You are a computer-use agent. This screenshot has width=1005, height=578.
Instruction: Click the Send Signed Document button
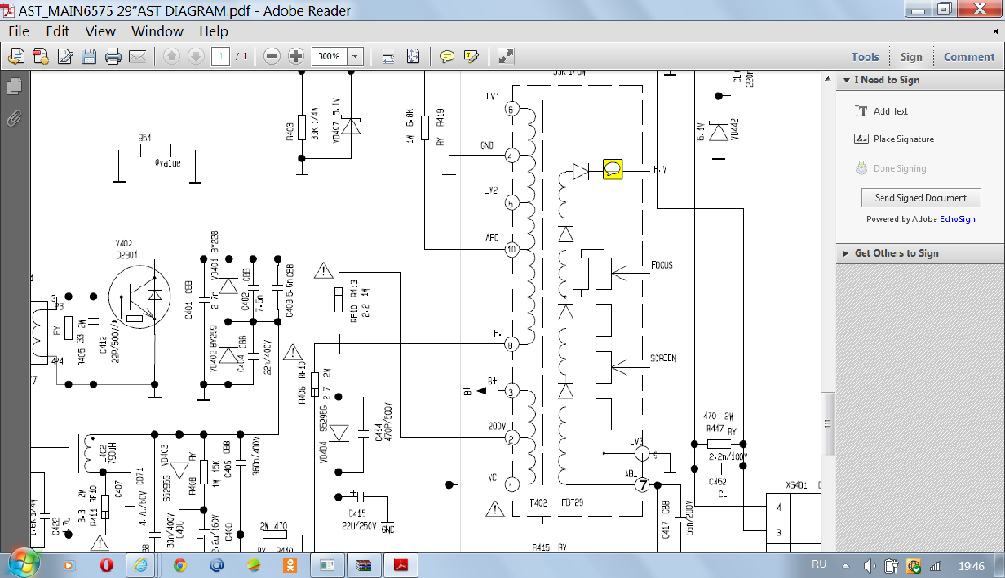pos(920,198)
